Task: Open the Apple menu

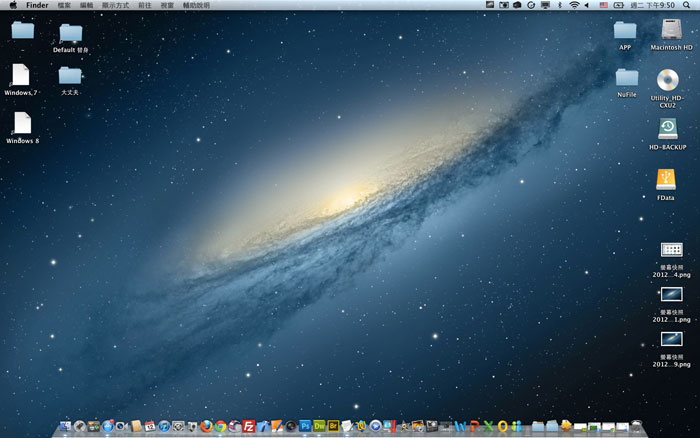Action: click(x=13, y=5)
